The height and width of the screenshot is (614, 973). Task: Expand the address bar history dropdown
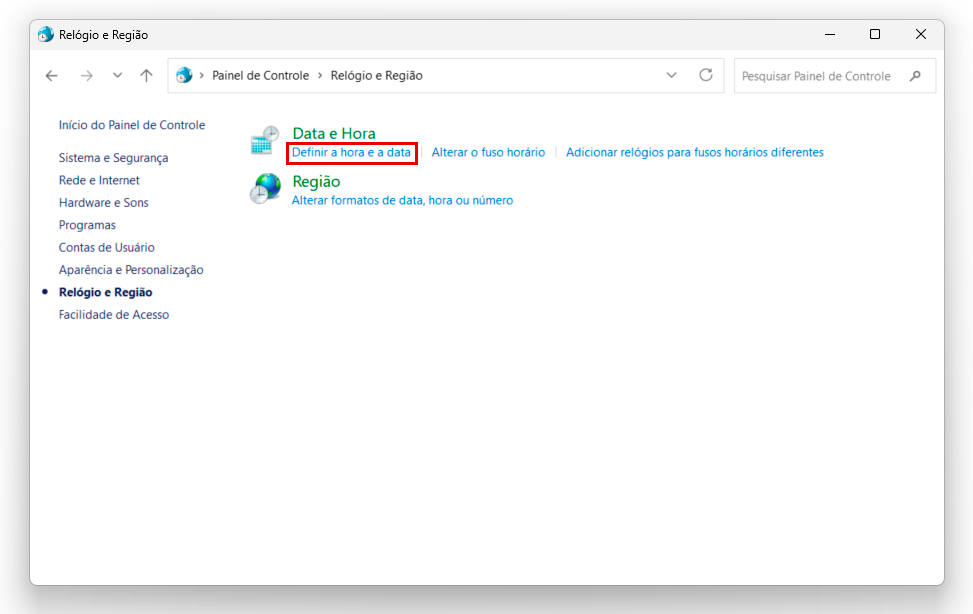tap(671, 75)
